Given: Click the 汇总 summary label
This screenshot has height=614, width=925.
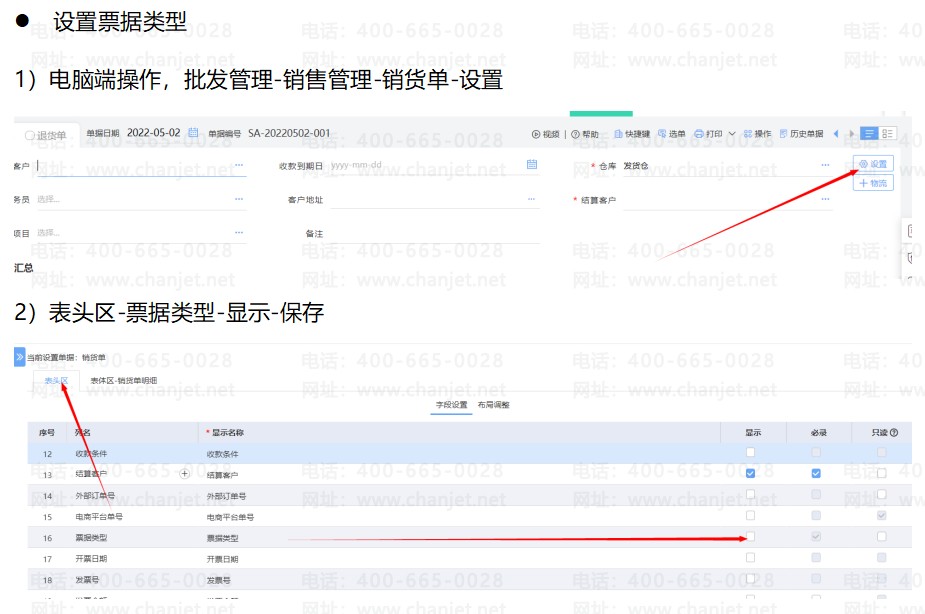Looking at the screenshot, I should pos(24,268).
